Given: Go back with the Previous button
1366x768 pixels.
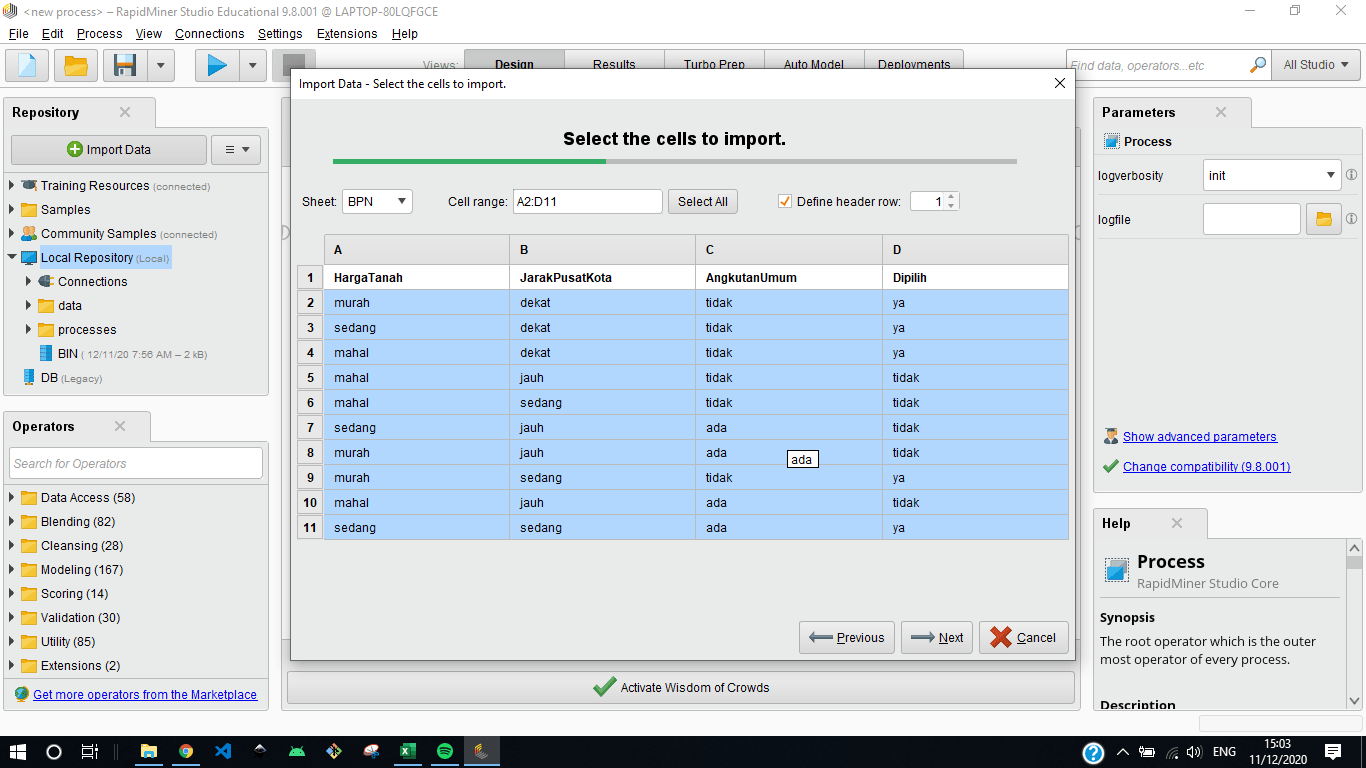Looking at the screenshot, I should (x=847, y=637).
